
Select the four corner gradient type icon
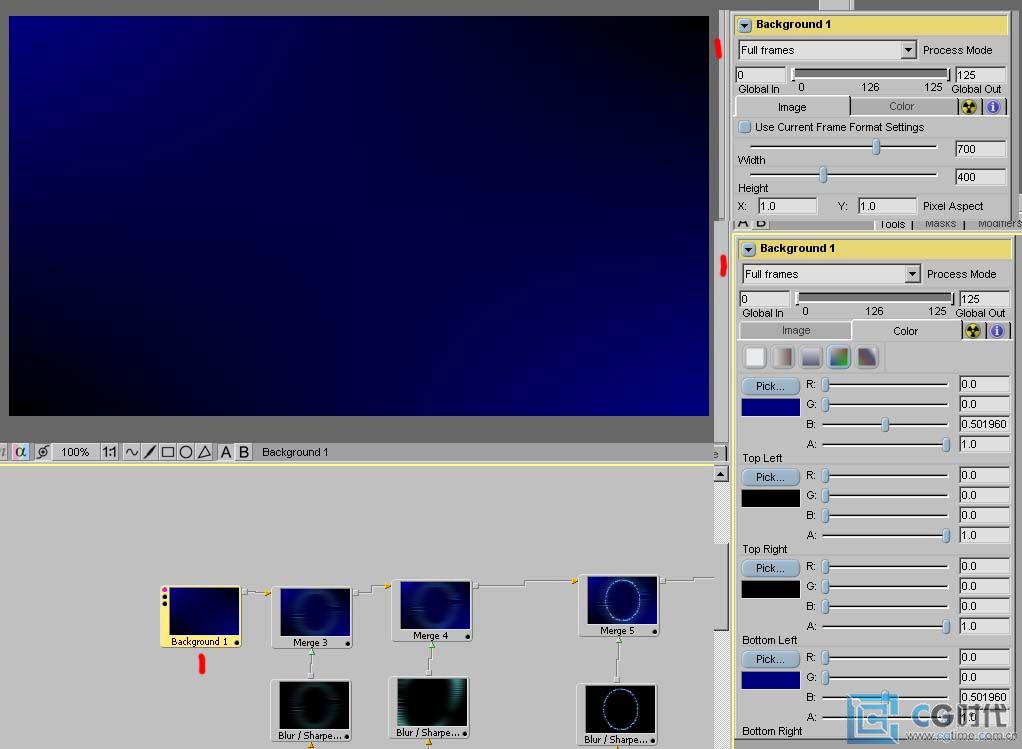click(x=840, y=357)
